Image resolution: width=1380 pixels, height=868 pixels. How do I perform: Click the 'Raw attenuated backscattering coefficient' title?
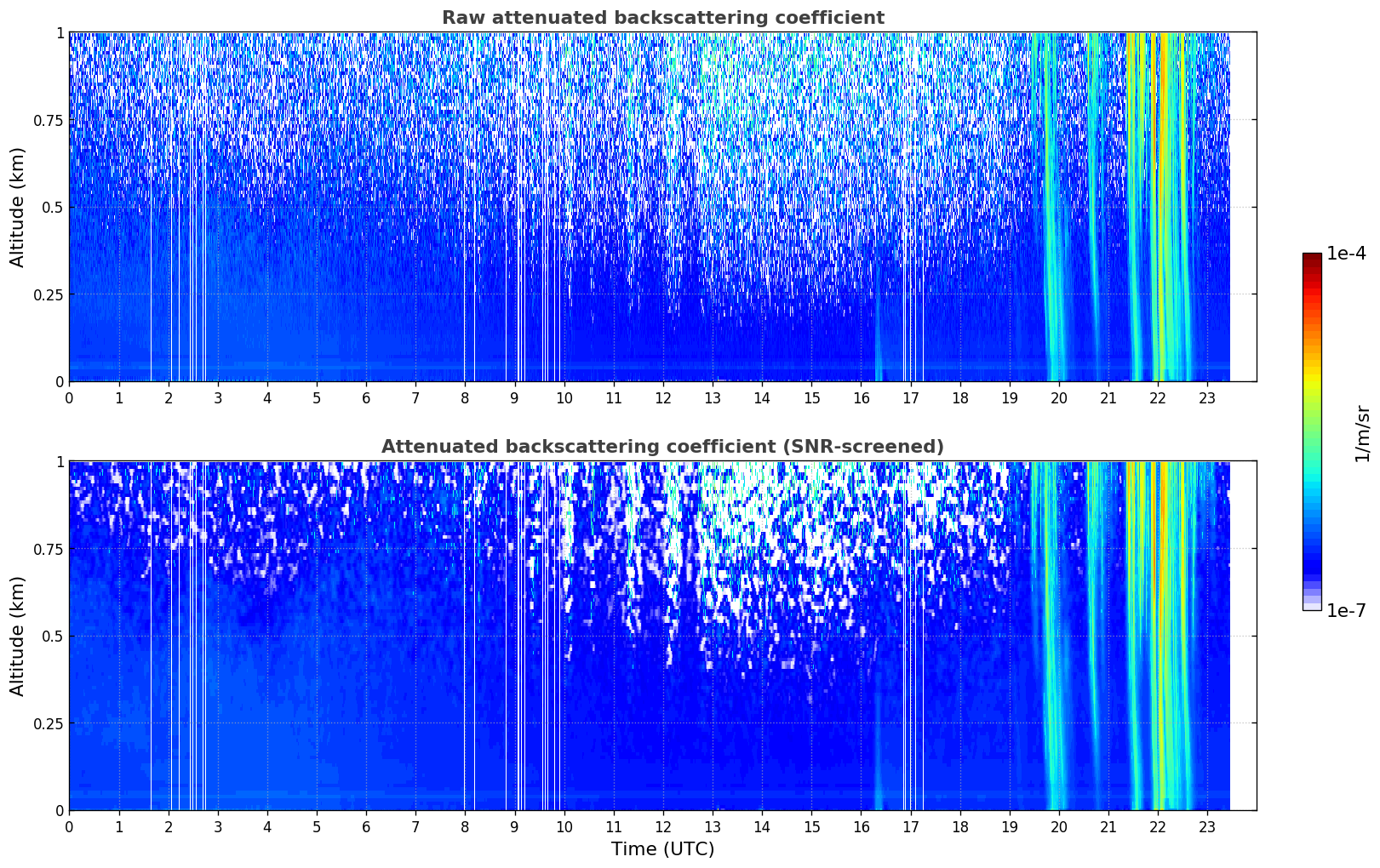pos(662,18)
